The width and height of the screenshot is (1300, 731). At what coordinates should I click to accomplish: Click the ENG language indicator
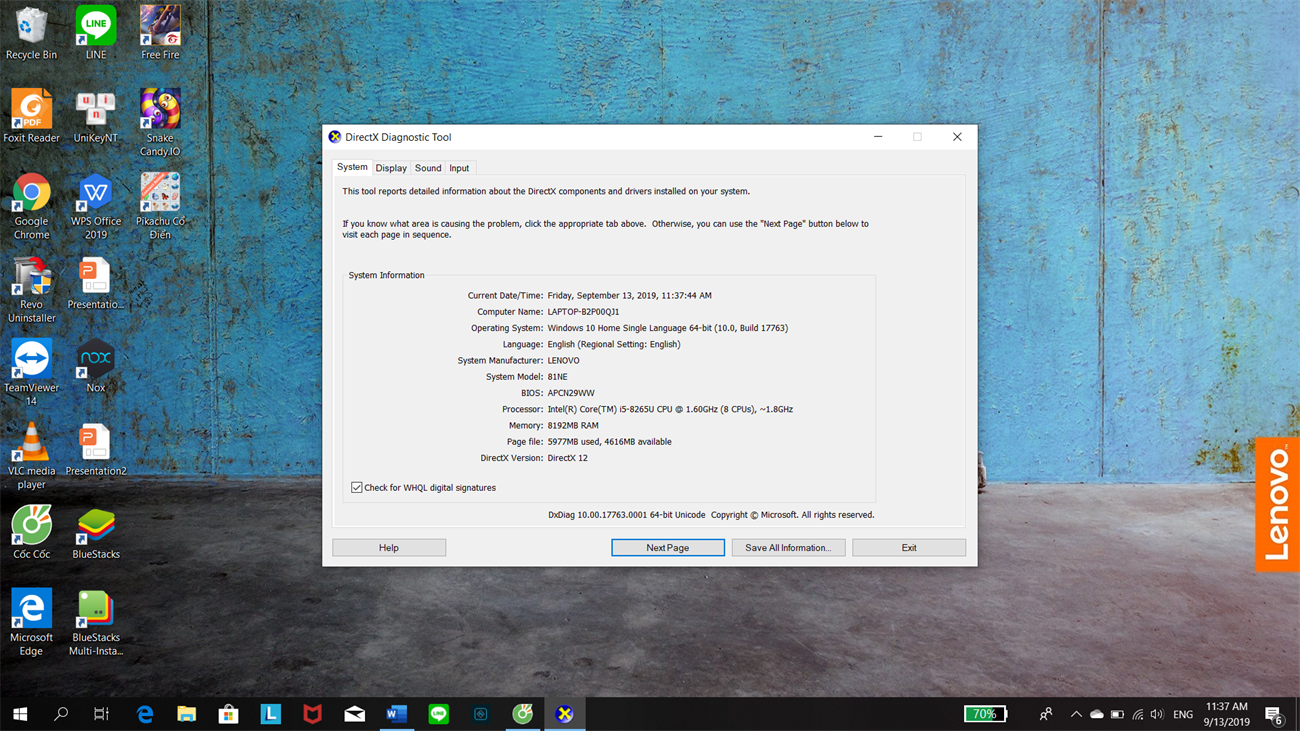click(x=1183, y=714)
